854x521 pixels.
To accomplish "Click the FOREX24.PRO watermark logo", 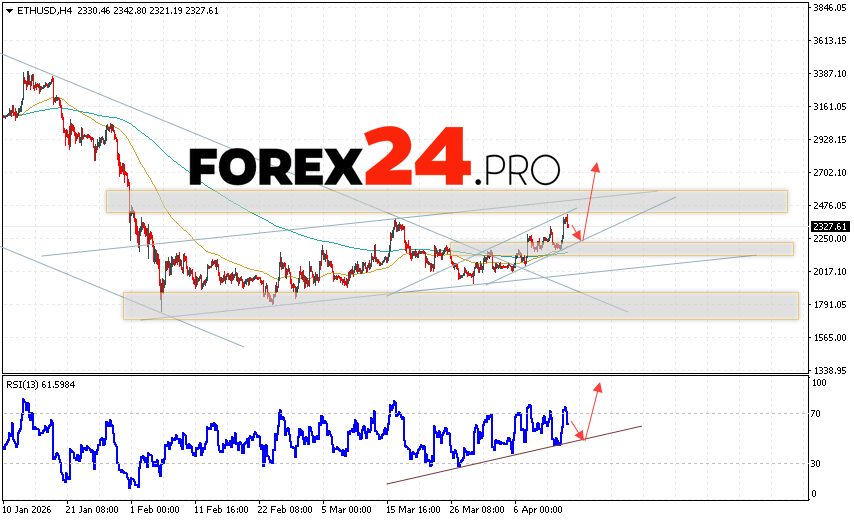I will [x=375, y=160].
